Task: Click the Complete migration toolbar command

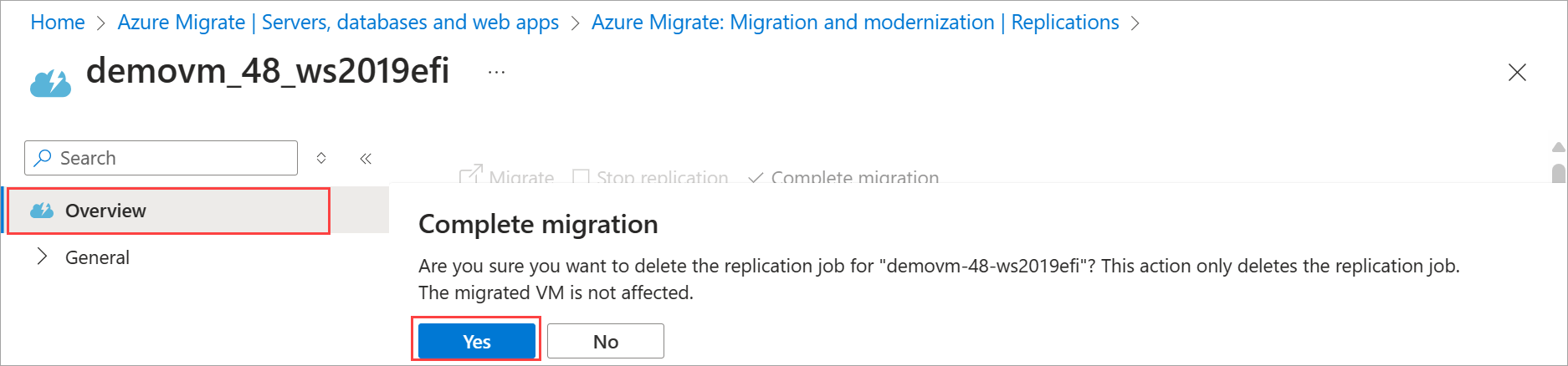Action: (x=843, y=176)
